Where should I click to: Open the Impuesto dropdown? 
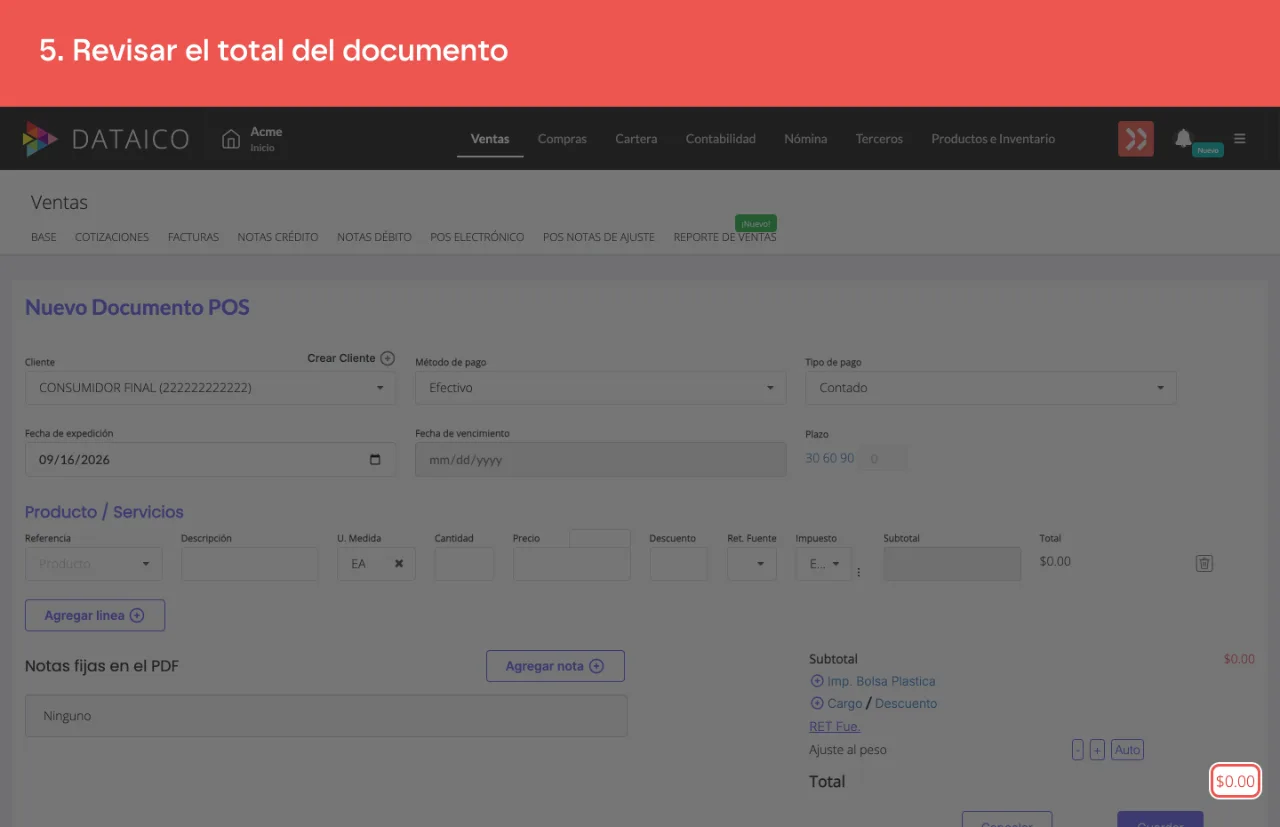click(824, 564)
